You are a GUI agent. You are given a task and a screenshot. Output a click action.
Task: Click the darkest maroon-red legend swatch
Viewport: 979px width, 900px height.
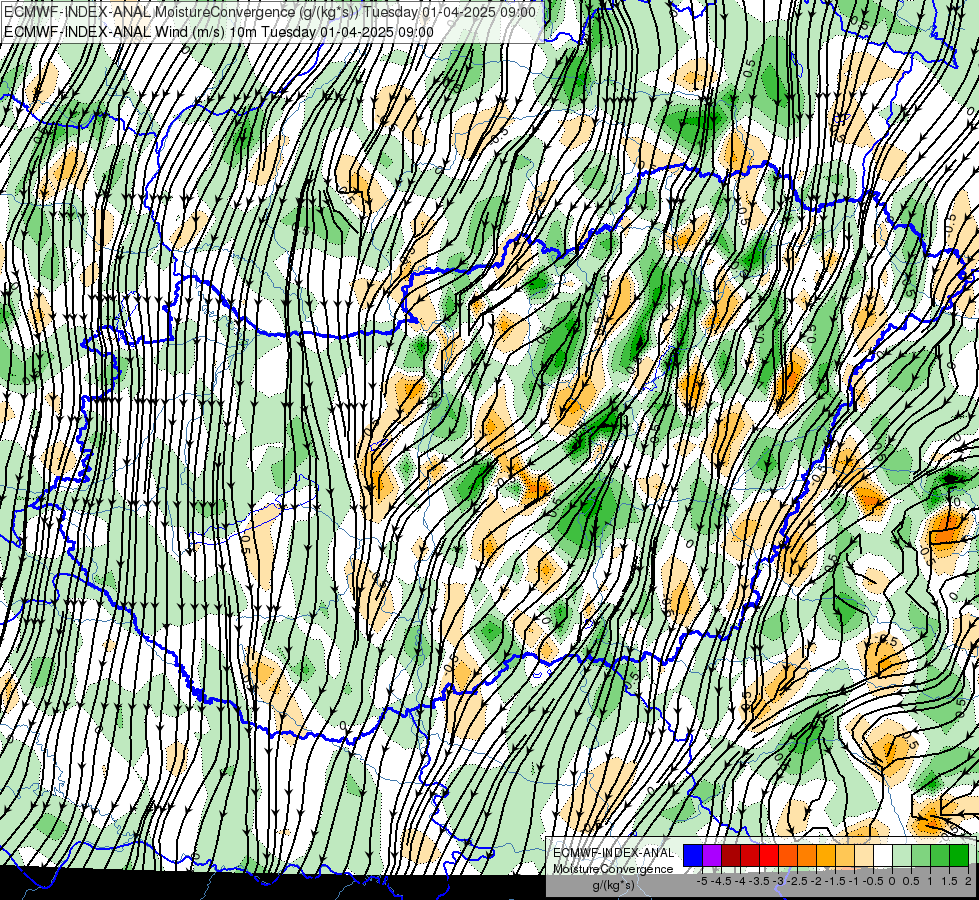pos(731,855)
